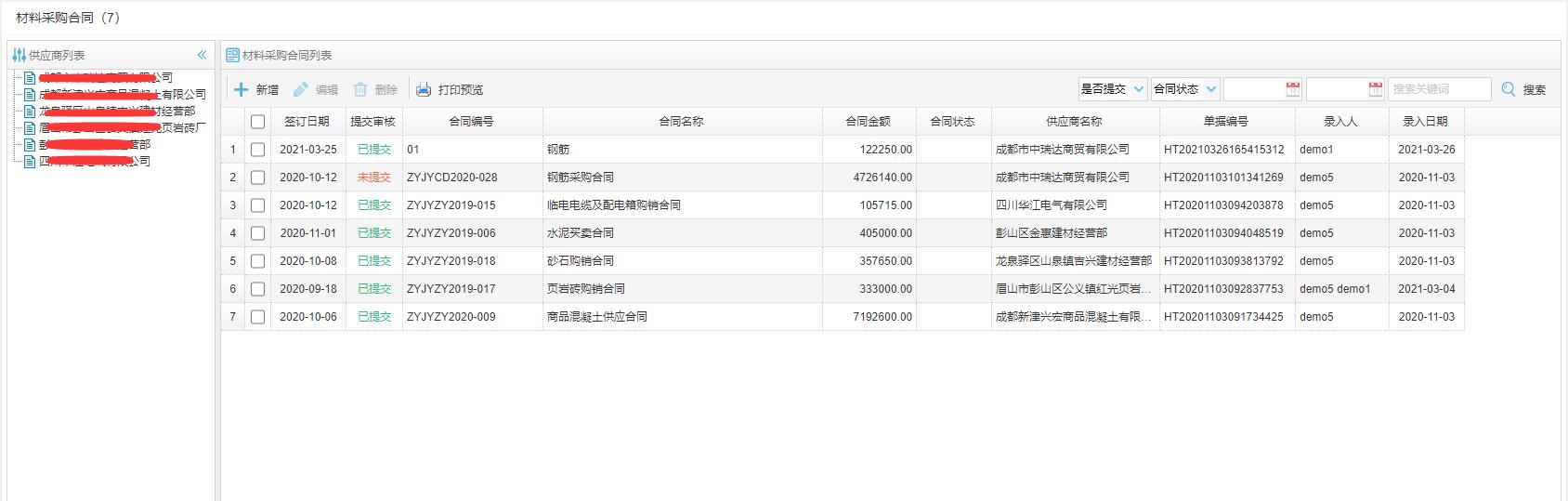Click supplier cell 四川华江电气有限公司
Viewport: 1568px width, 501px height.
point(1052,205)
